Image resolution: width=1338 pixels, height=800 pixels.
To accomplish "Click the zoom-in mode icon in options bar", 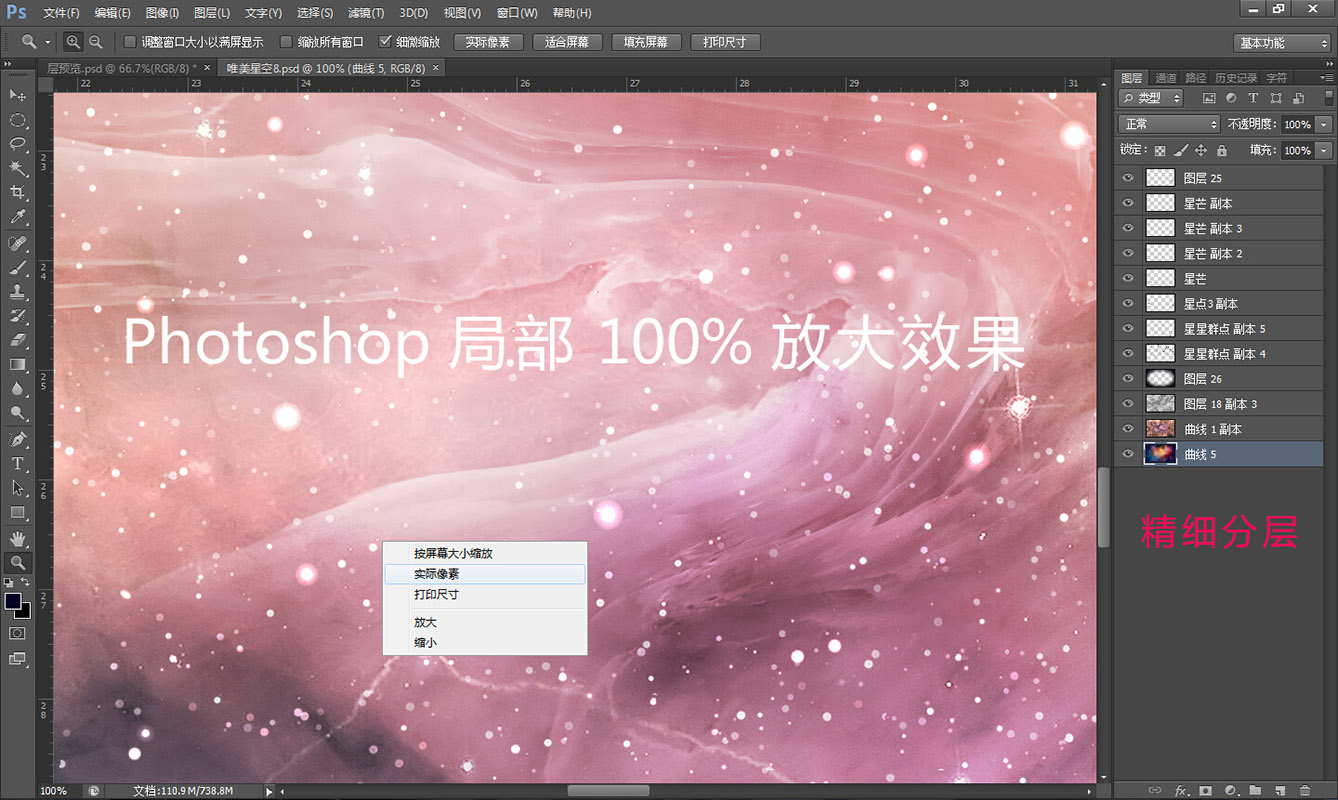I will click(74, 42).
